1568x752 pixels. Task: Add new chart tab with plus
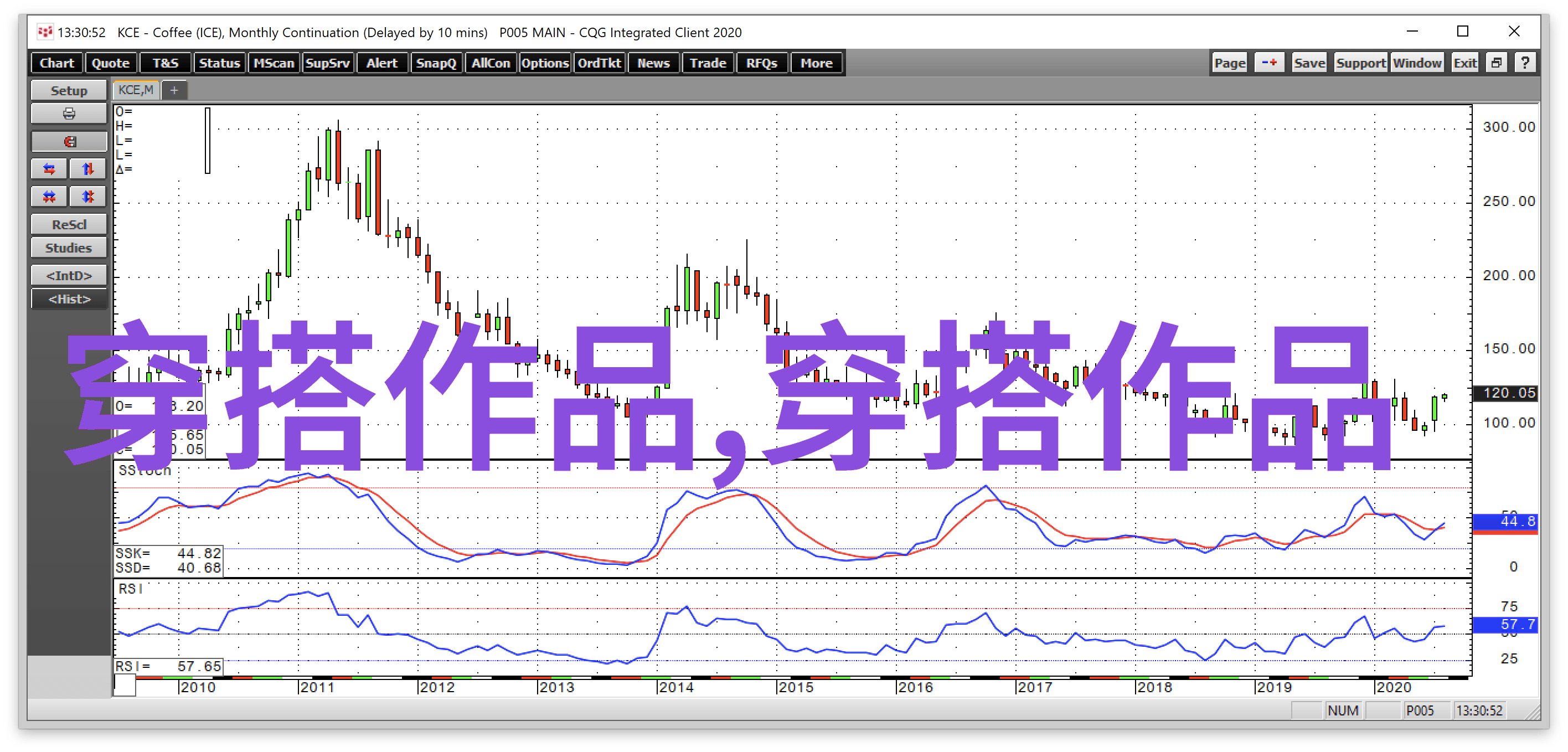(x=174, y=90)
